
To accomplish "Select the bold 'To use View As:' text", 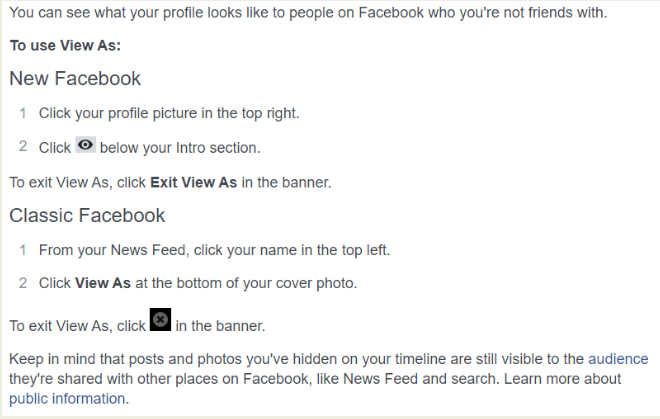I will [x=65, y=45].
